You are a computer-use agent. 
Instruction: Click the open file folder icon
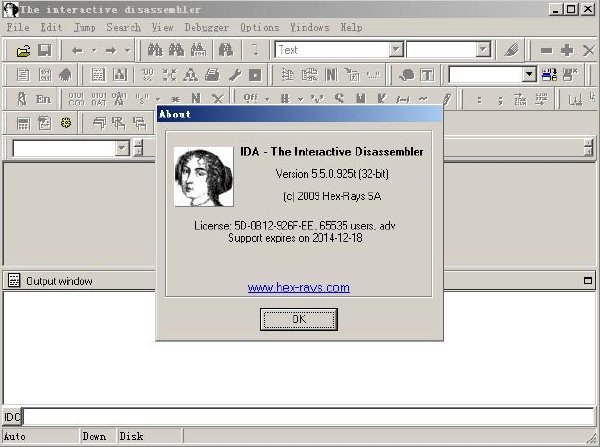(x=23, y=51)
